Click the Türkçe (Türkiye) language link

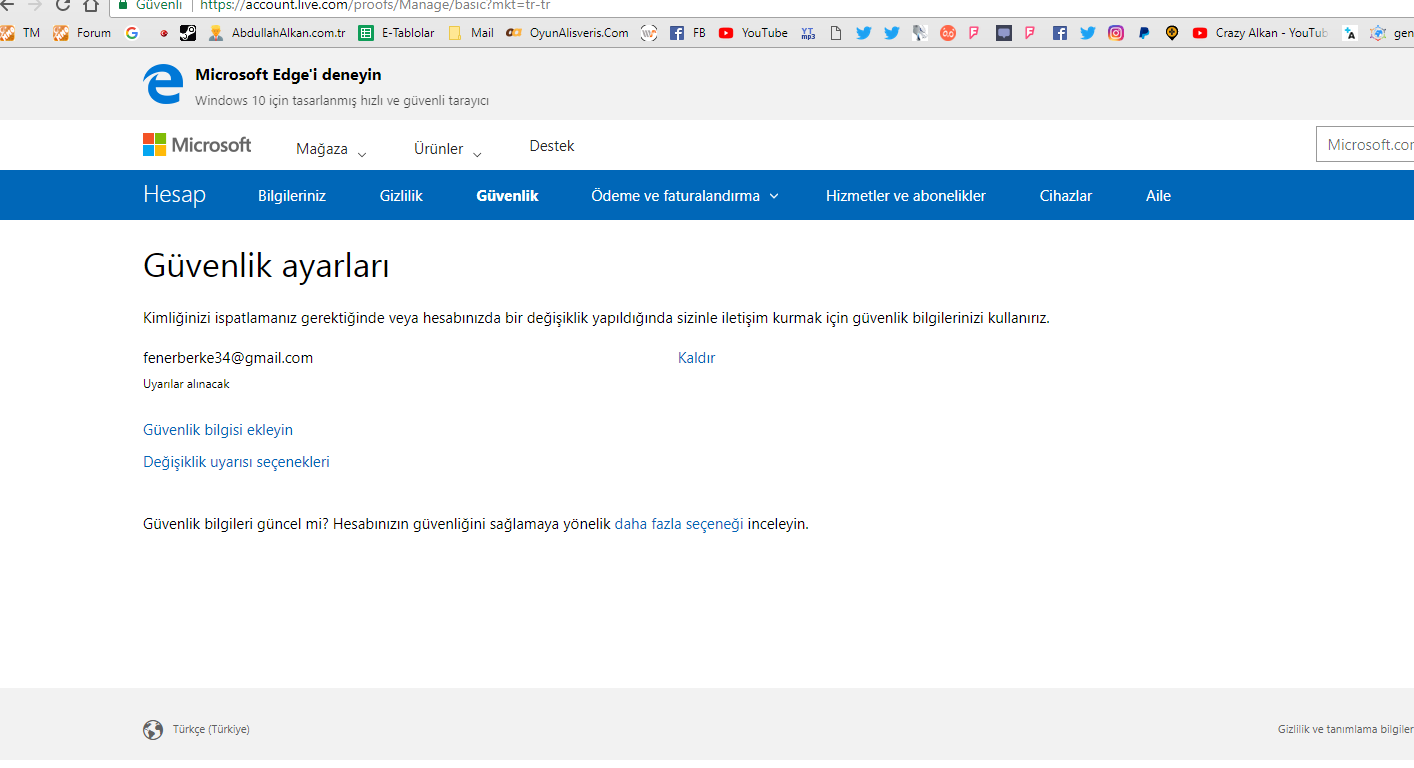[211, 730]
